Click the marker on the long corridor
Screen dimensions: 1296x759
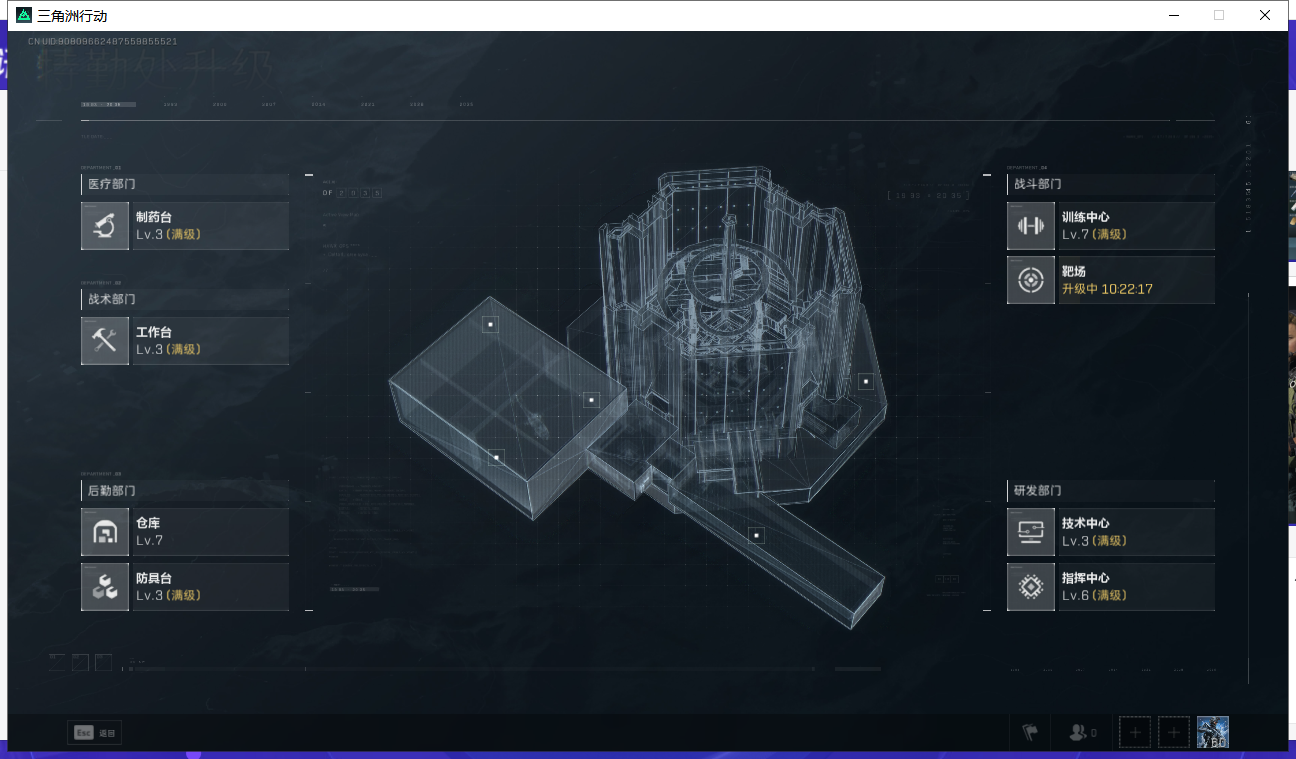tap(757, 535)
